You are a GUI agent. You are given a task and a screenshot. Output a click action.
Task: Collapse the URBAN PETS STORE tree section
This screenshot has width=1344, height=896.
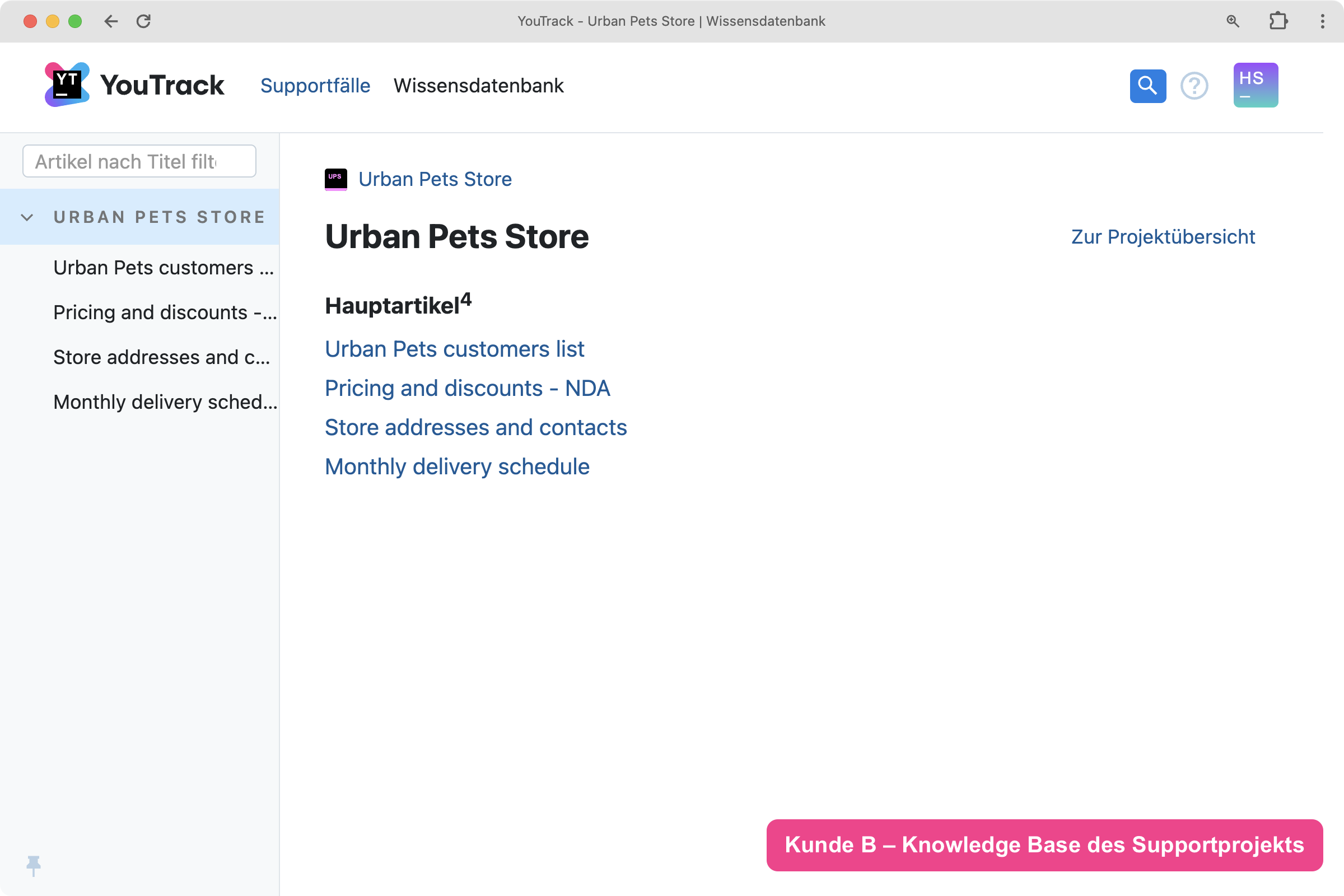coord(27,217)
